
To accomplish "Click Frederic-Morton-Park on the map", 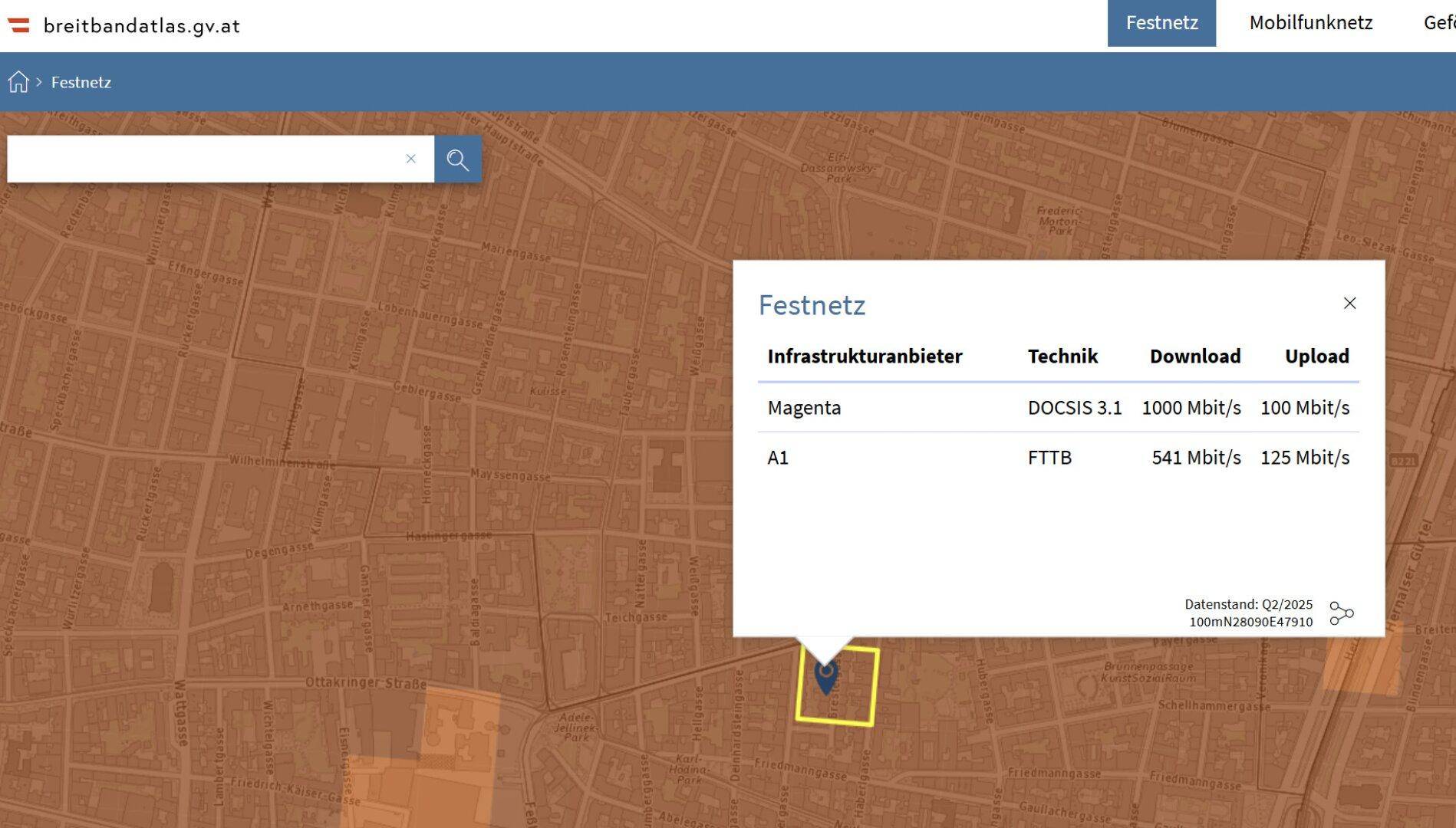I will pyautogui.click(x=1059, y=220).
